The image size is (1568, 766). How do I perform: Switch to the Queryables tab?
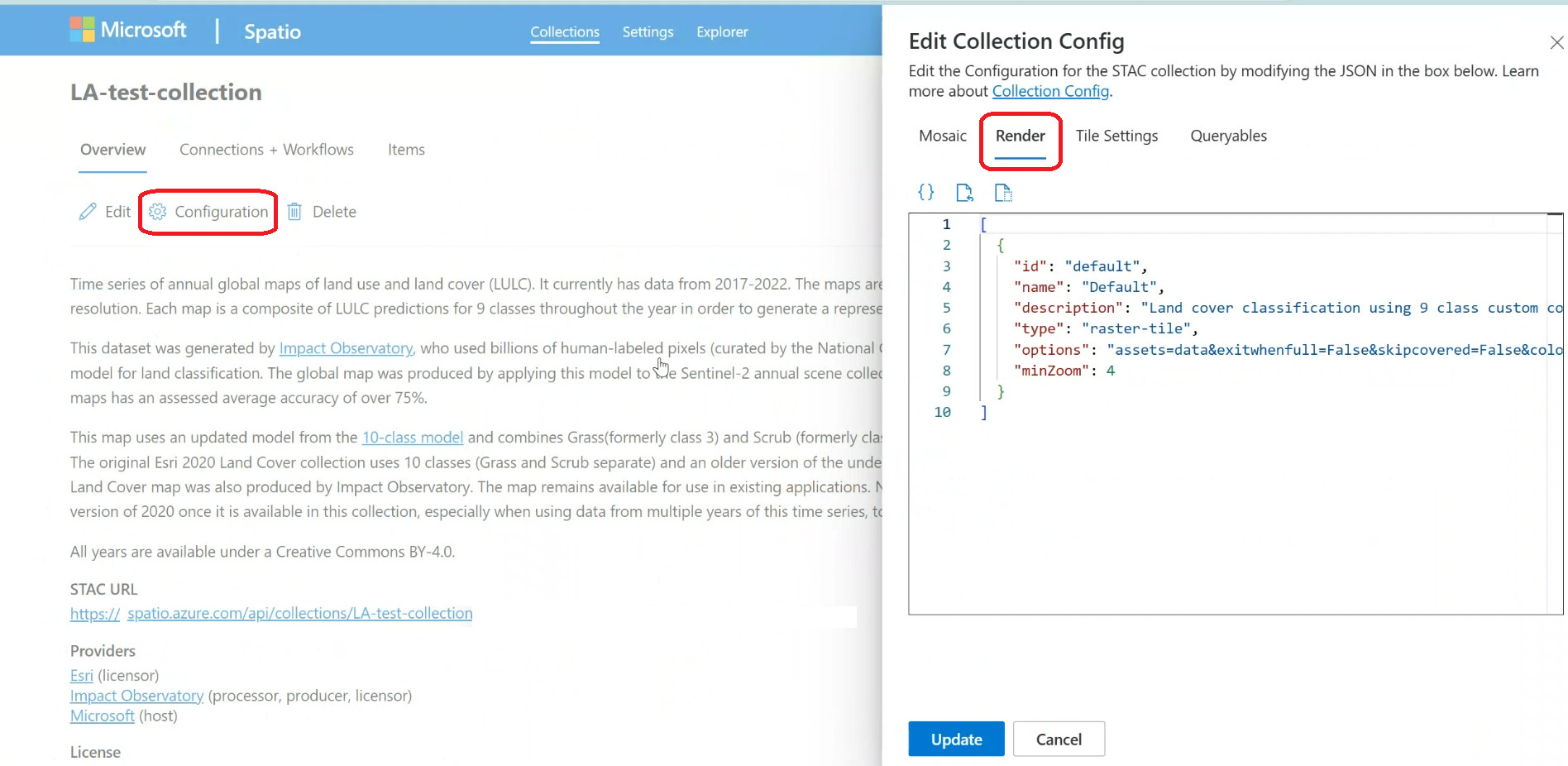[1228, 136]
